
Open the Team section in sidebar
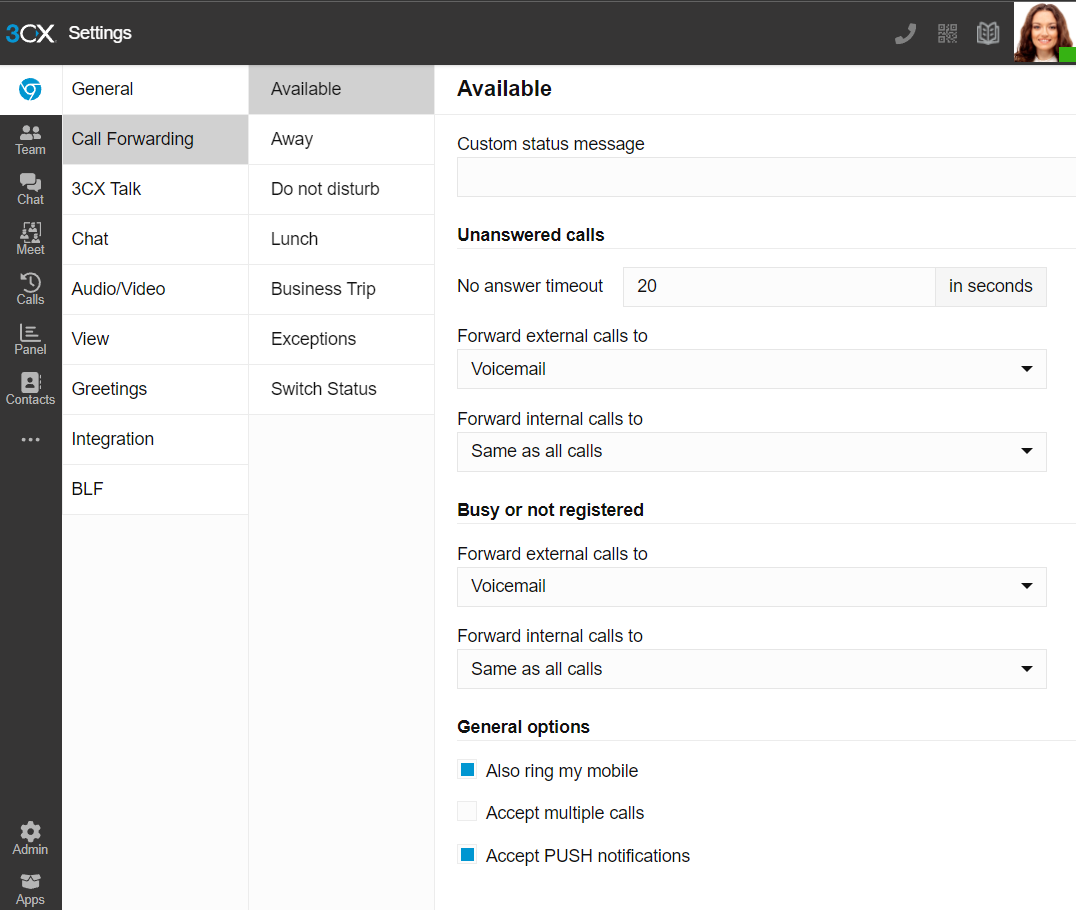coord(30,140)
